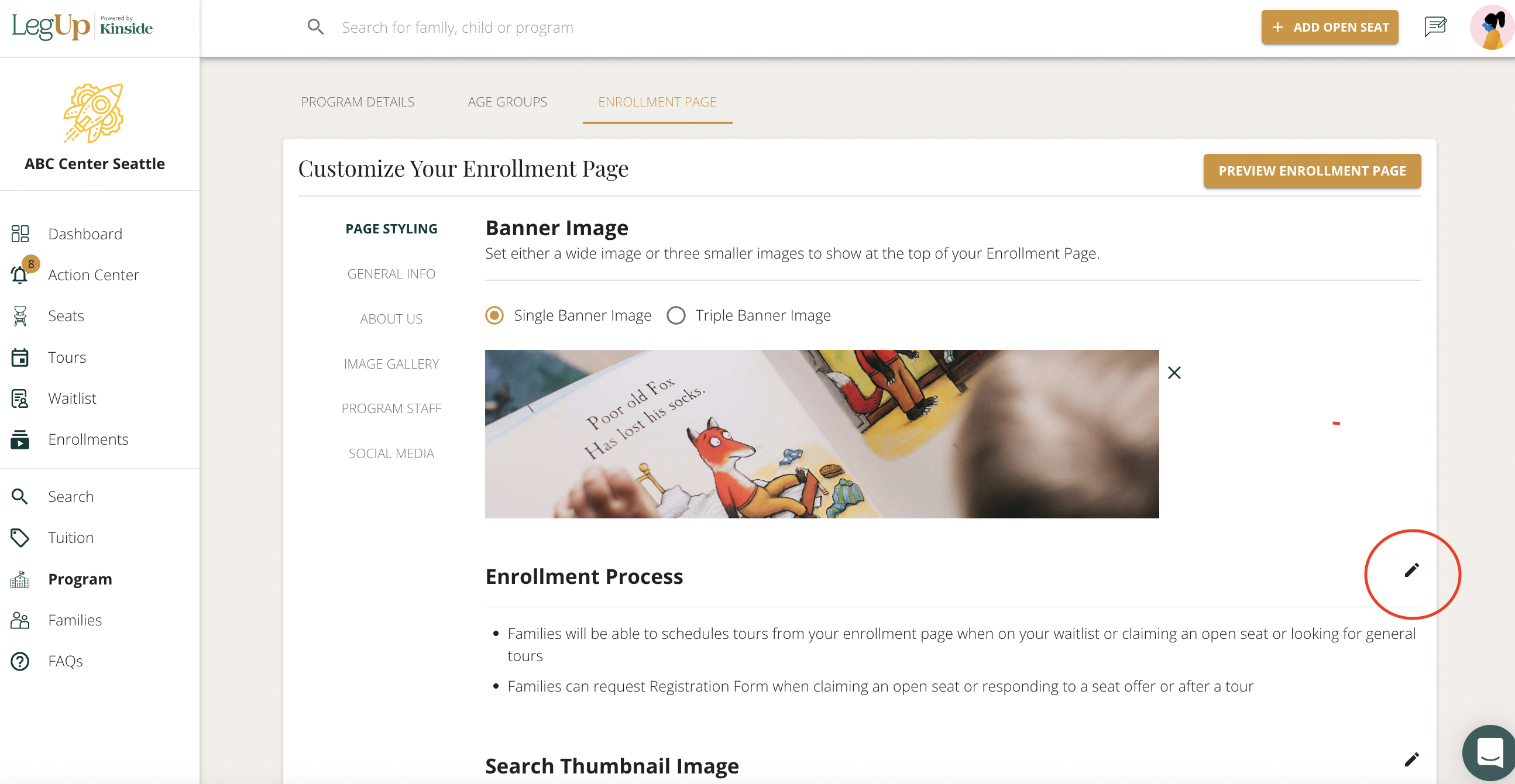
Task: Open the messages icon in header
Action: [1435, 27]
